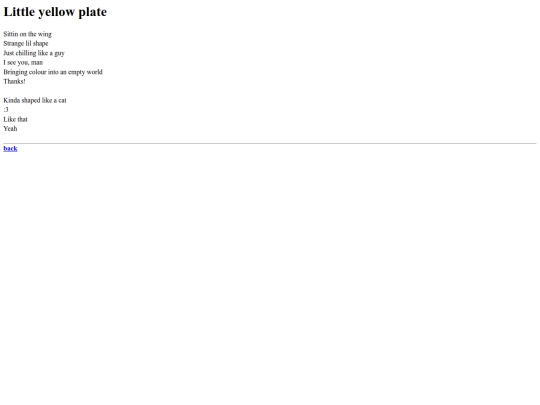Click the word "Little" in the heading
This screenshot has width=540, height=405.
tap(19, 12)
